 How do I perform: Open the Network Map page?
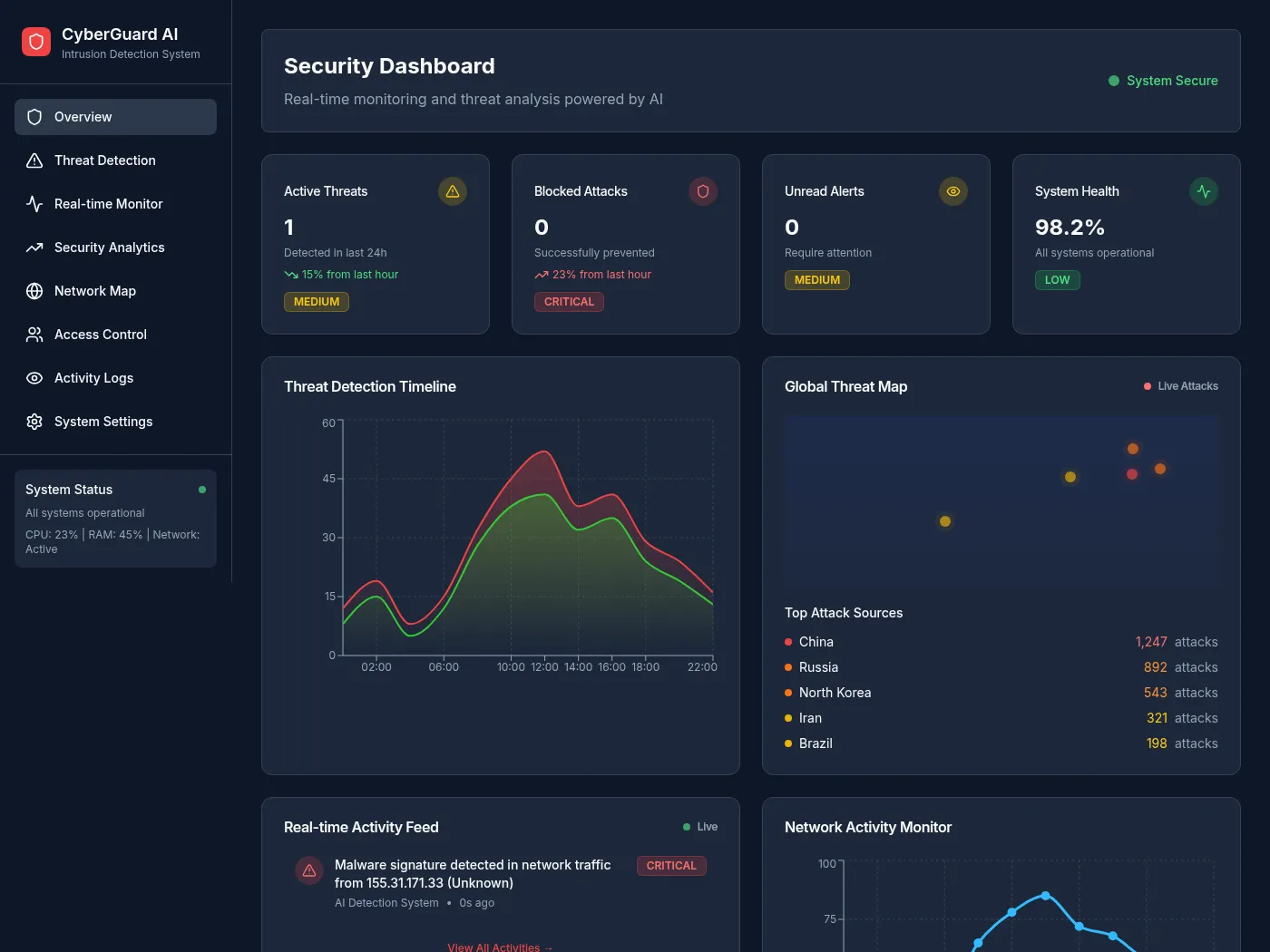(x=115, y=291)
